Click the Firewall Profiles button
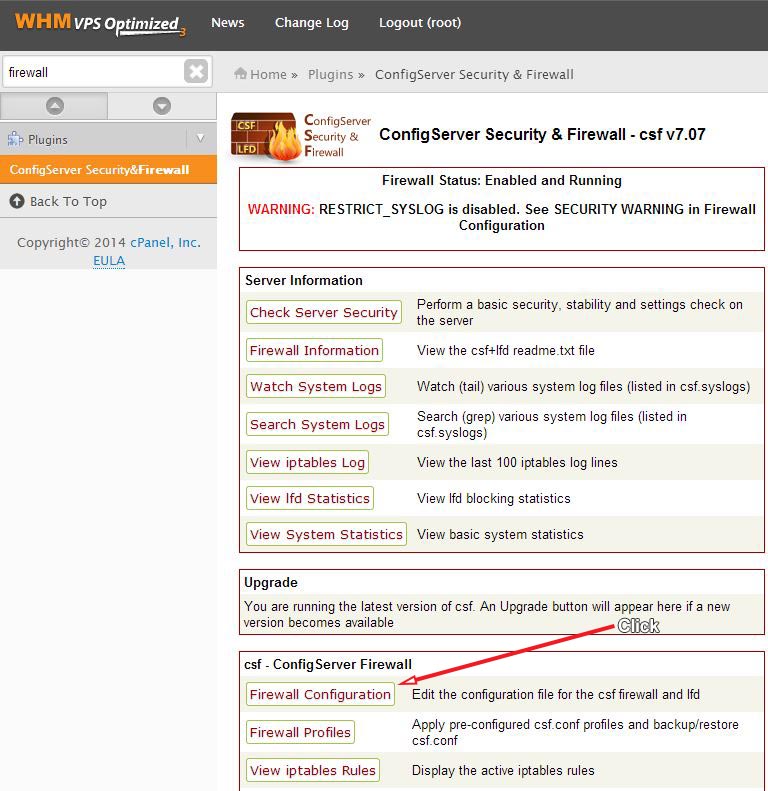The image size is (768, 791). [x=300, y=732]
